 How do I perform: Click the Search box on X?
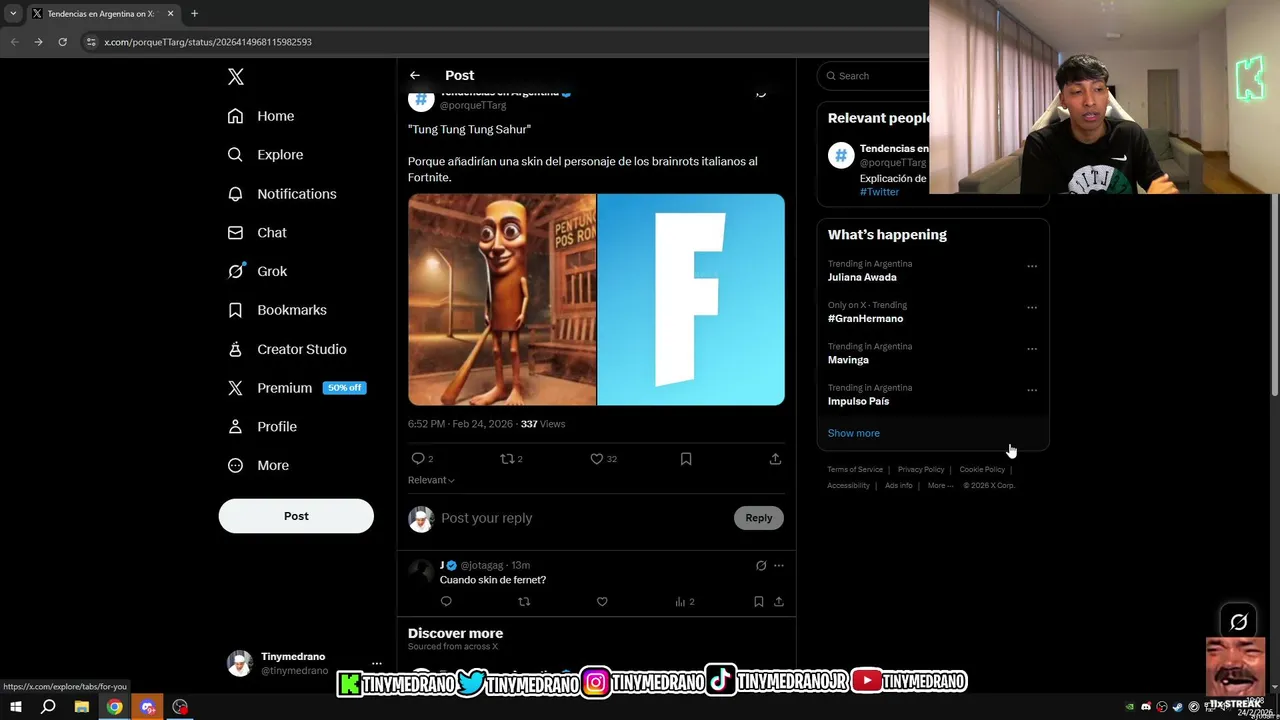[878, 76]
